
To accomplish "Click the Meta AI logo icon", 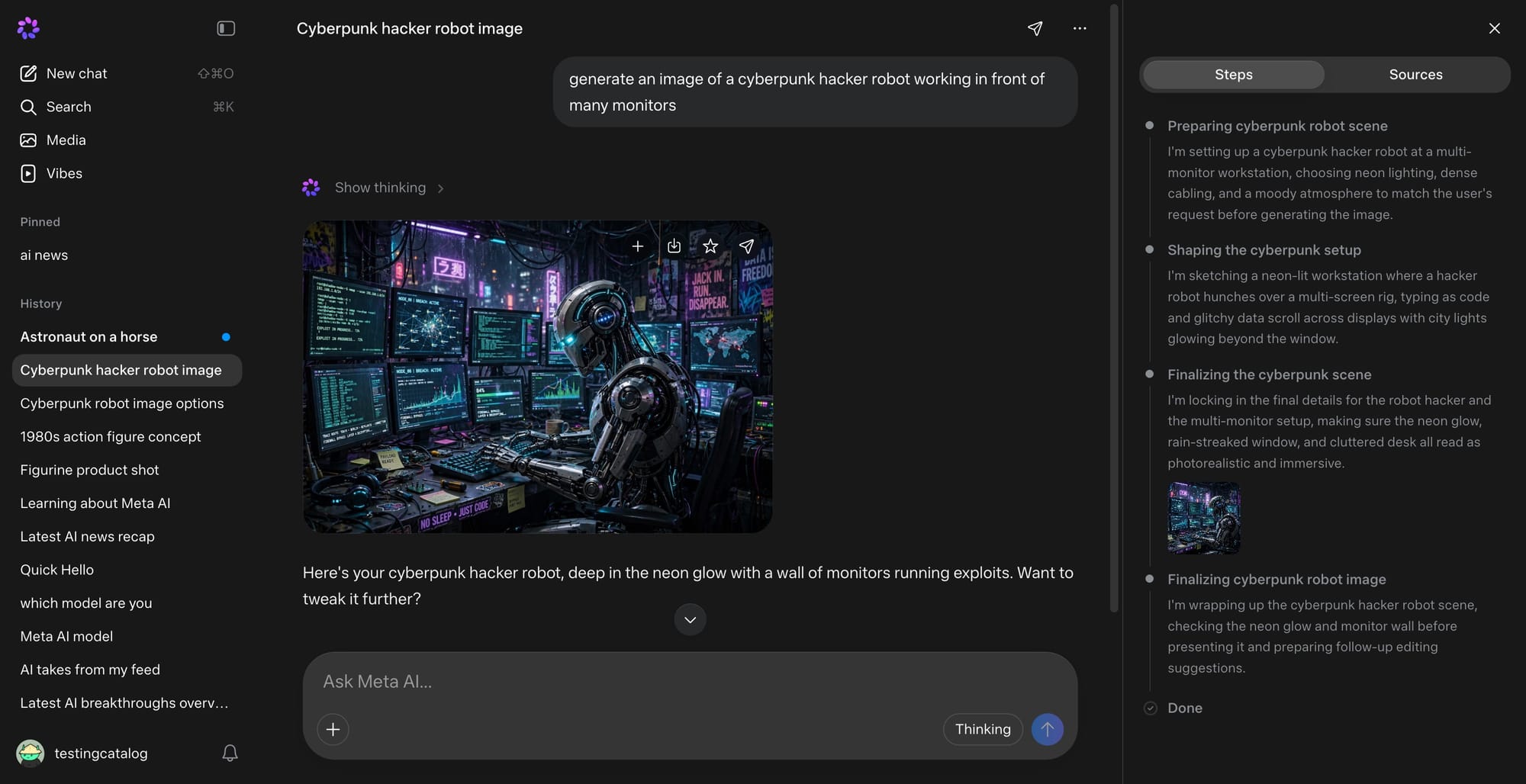I will pos(28,28).
